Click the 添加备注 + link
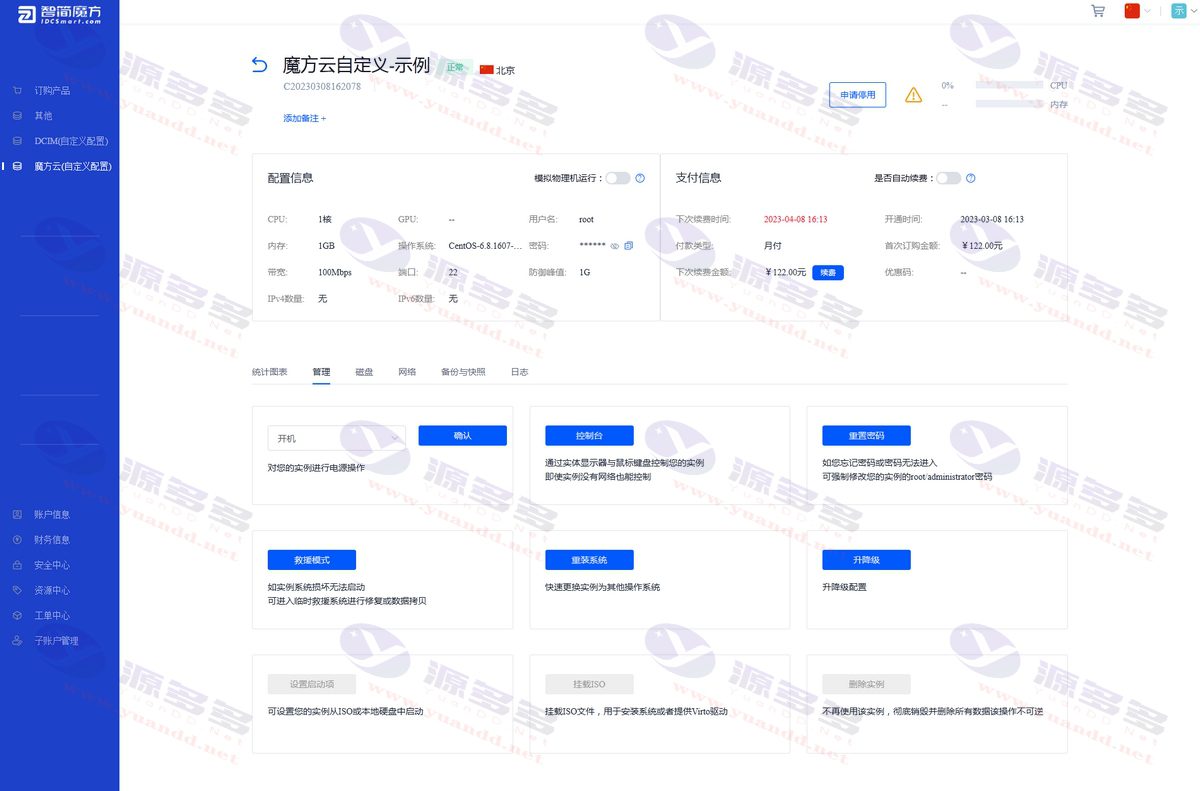This screenshot has height=791, width=1200. pos(304,118)
